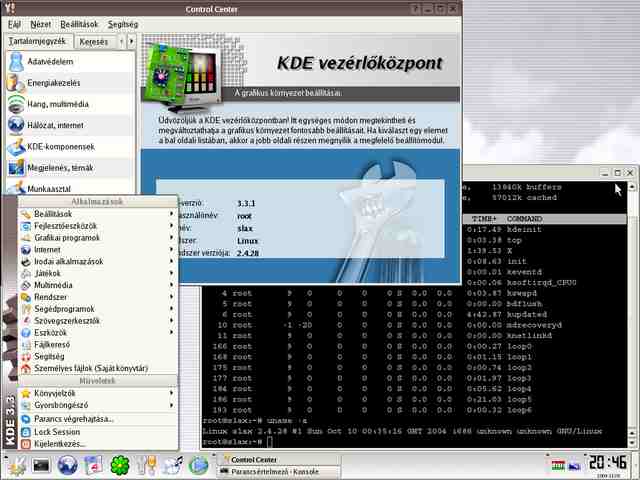Image resolution: width=640 pixels, height=480 pixels.
Task: Open the K menu launcher on the panel
Action: (x=16, y=465)
